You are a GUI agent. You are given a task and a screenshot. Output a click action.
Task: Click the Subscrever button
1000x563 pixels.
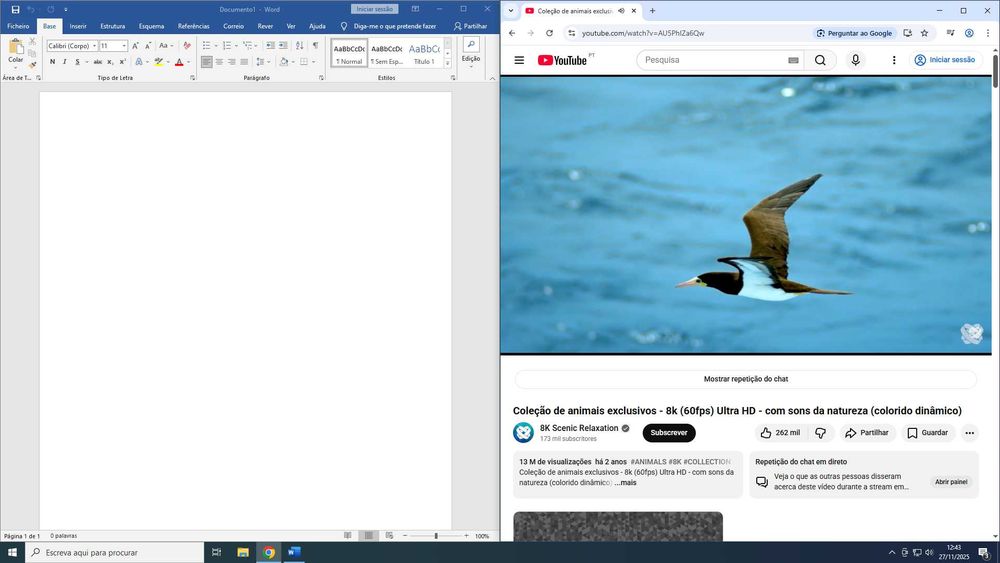tap(669, 433)
